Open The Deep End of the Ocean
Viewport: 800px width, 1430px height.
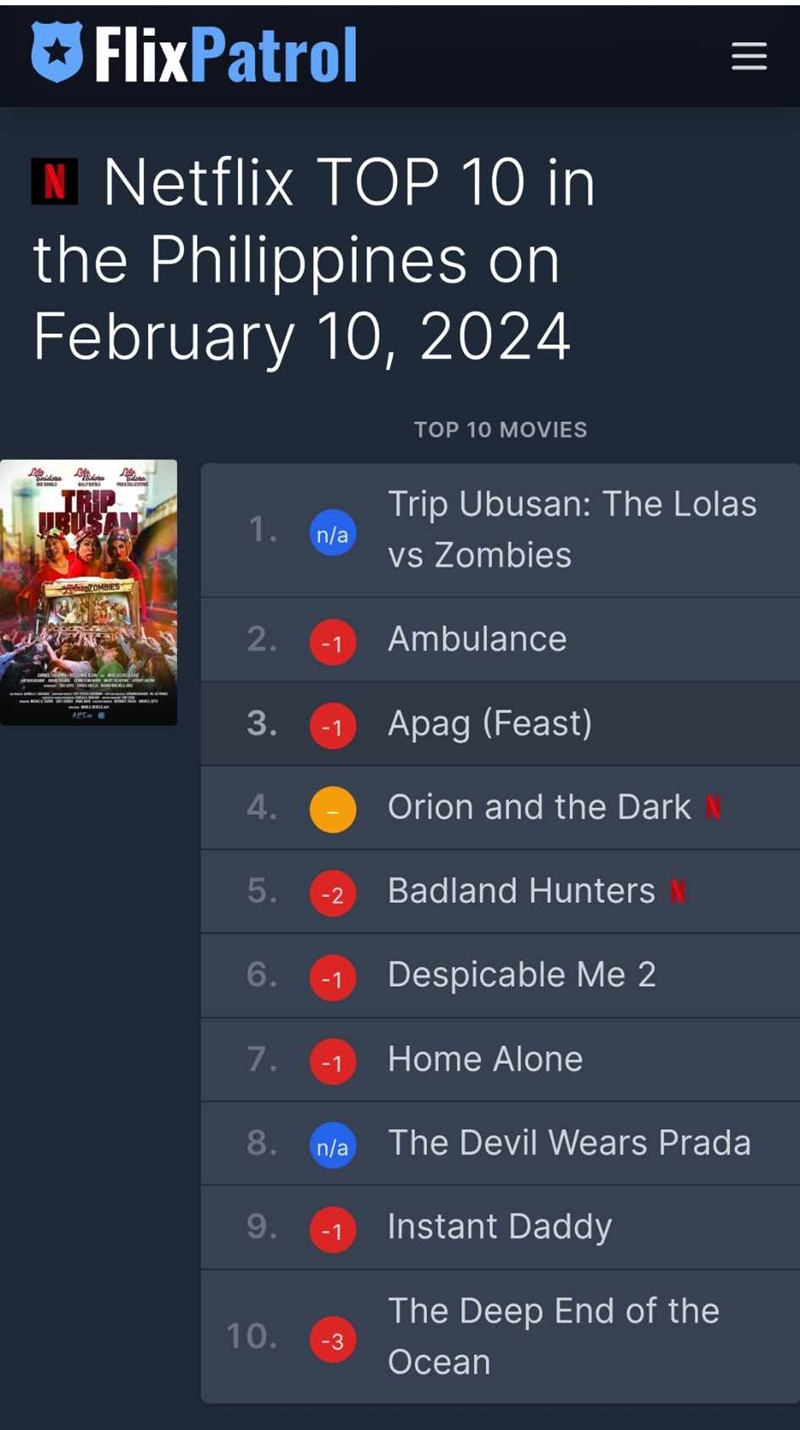[553, 1336]
